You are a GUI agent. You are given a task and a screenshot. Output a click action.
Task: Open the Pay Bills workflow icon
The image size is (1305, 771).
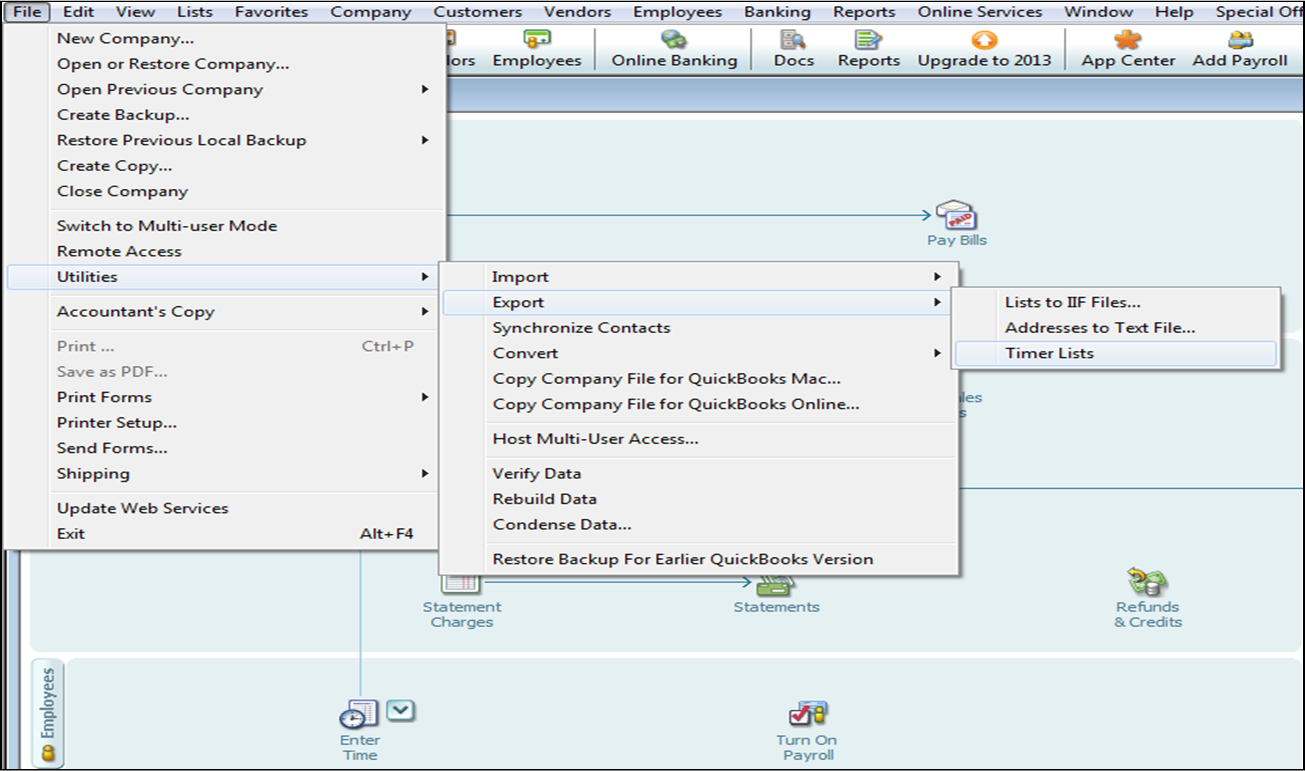point(956,216)
